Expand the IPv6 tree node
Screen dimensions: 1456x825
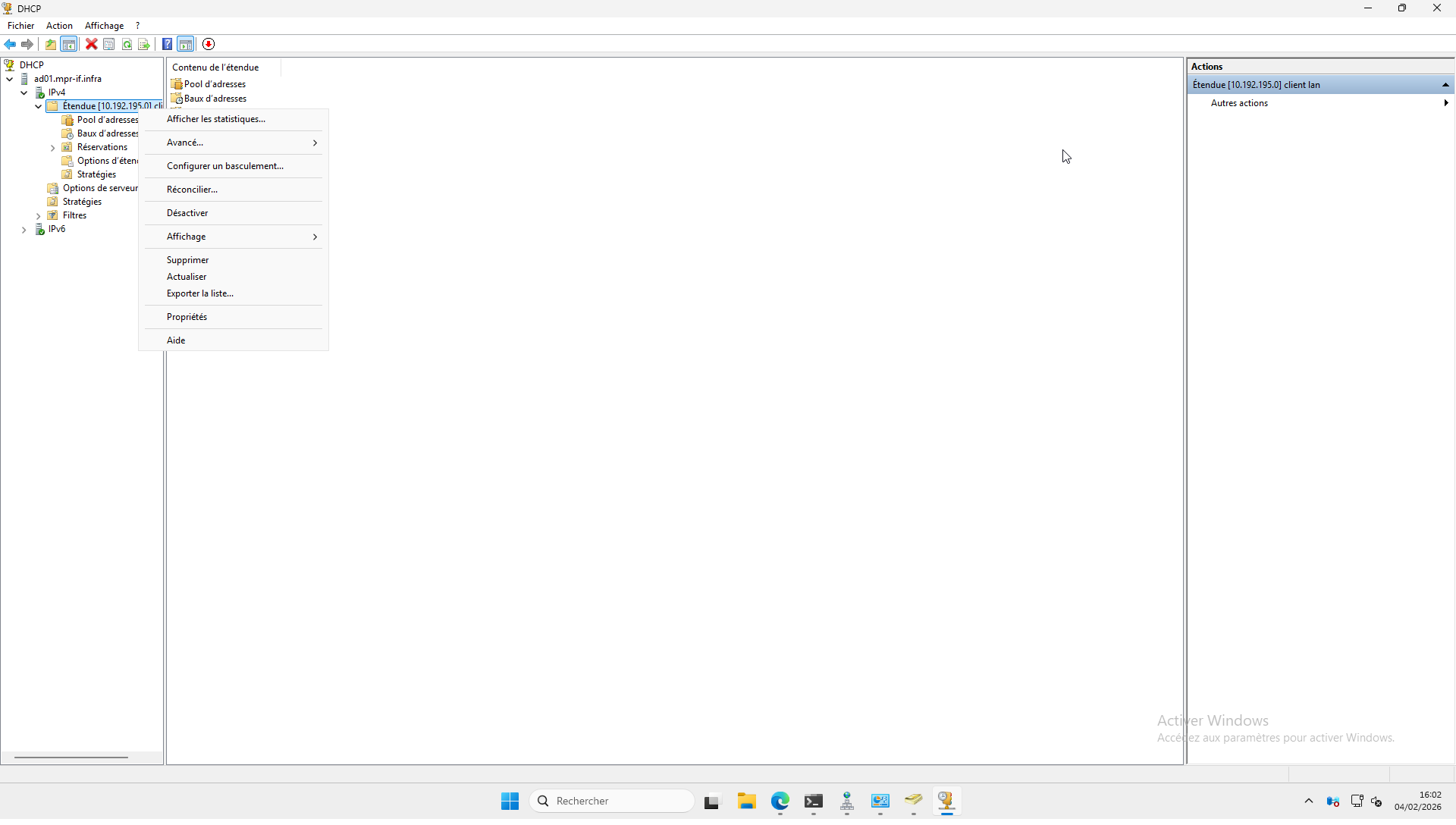pos(24,230)
